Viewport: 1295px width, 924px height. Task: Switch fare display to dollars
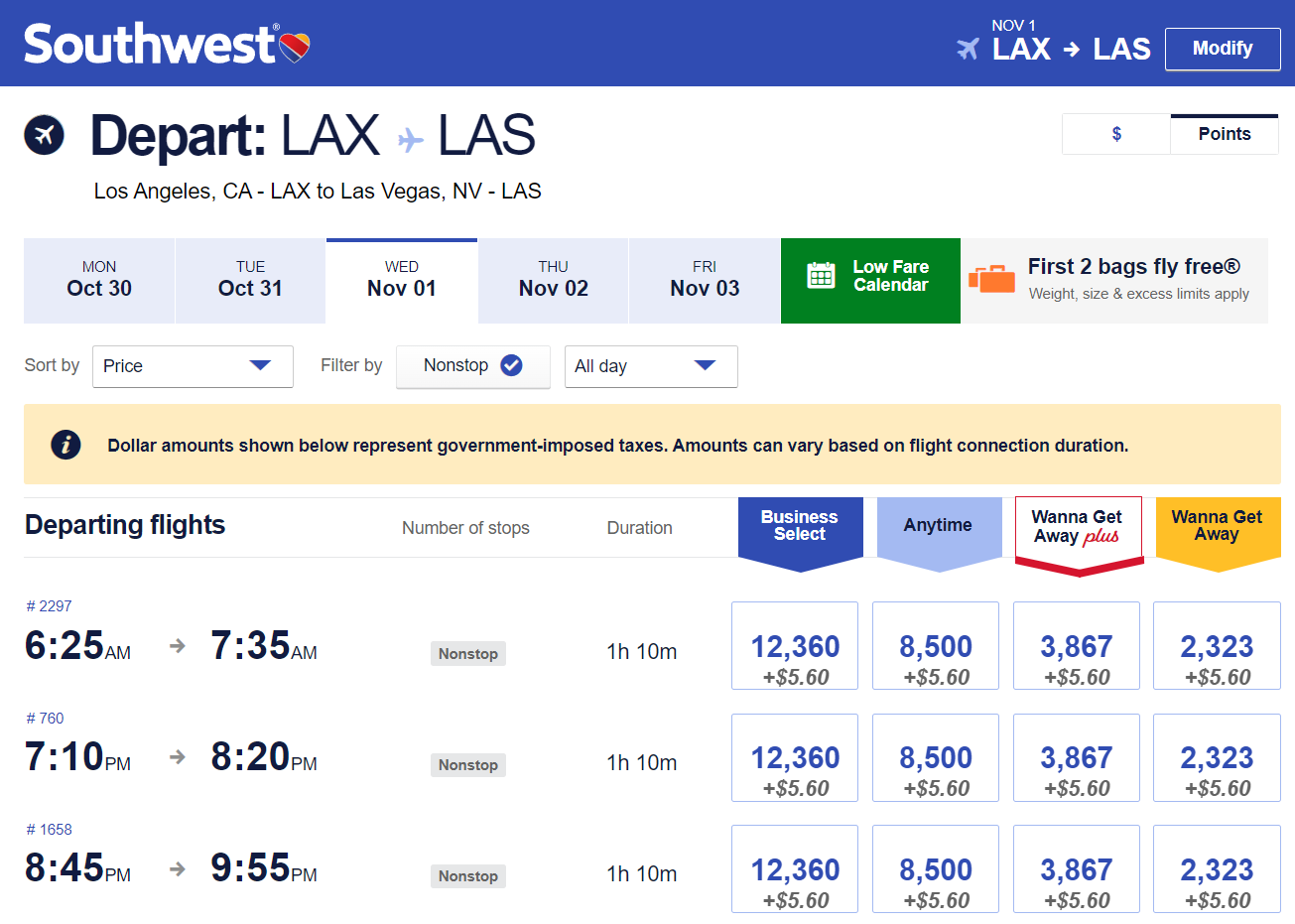[x=1115, y=134]
